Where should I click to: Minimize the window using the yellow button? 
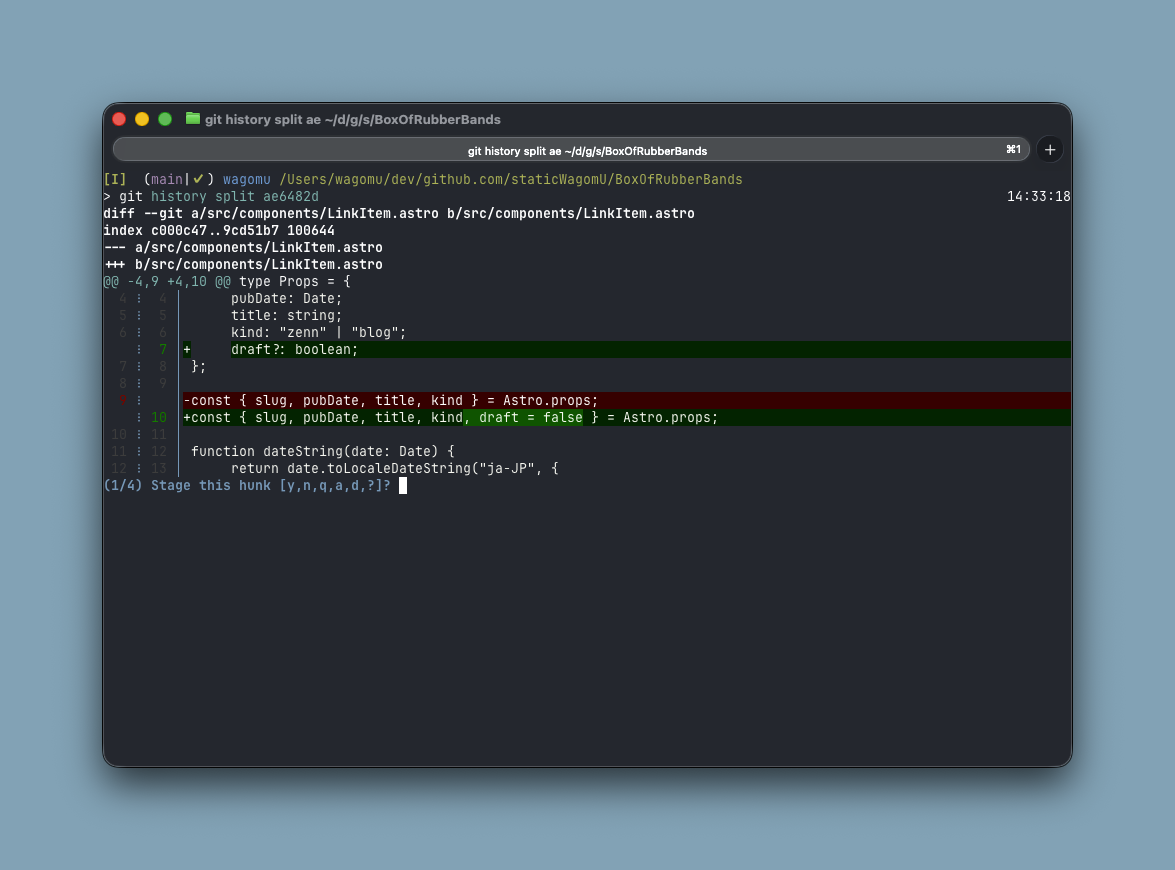click(x=142, y=119)
